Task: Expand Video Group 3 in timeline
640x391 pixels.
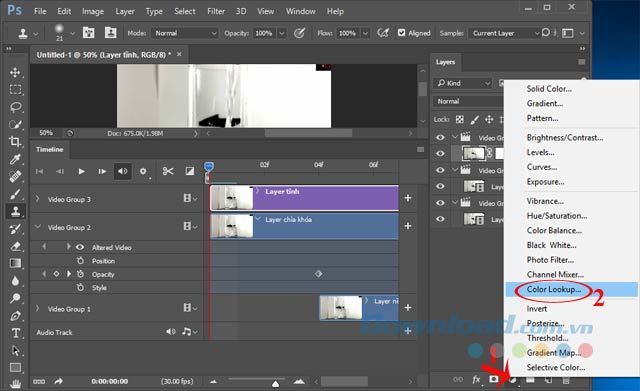Action: tap(38, 199)
